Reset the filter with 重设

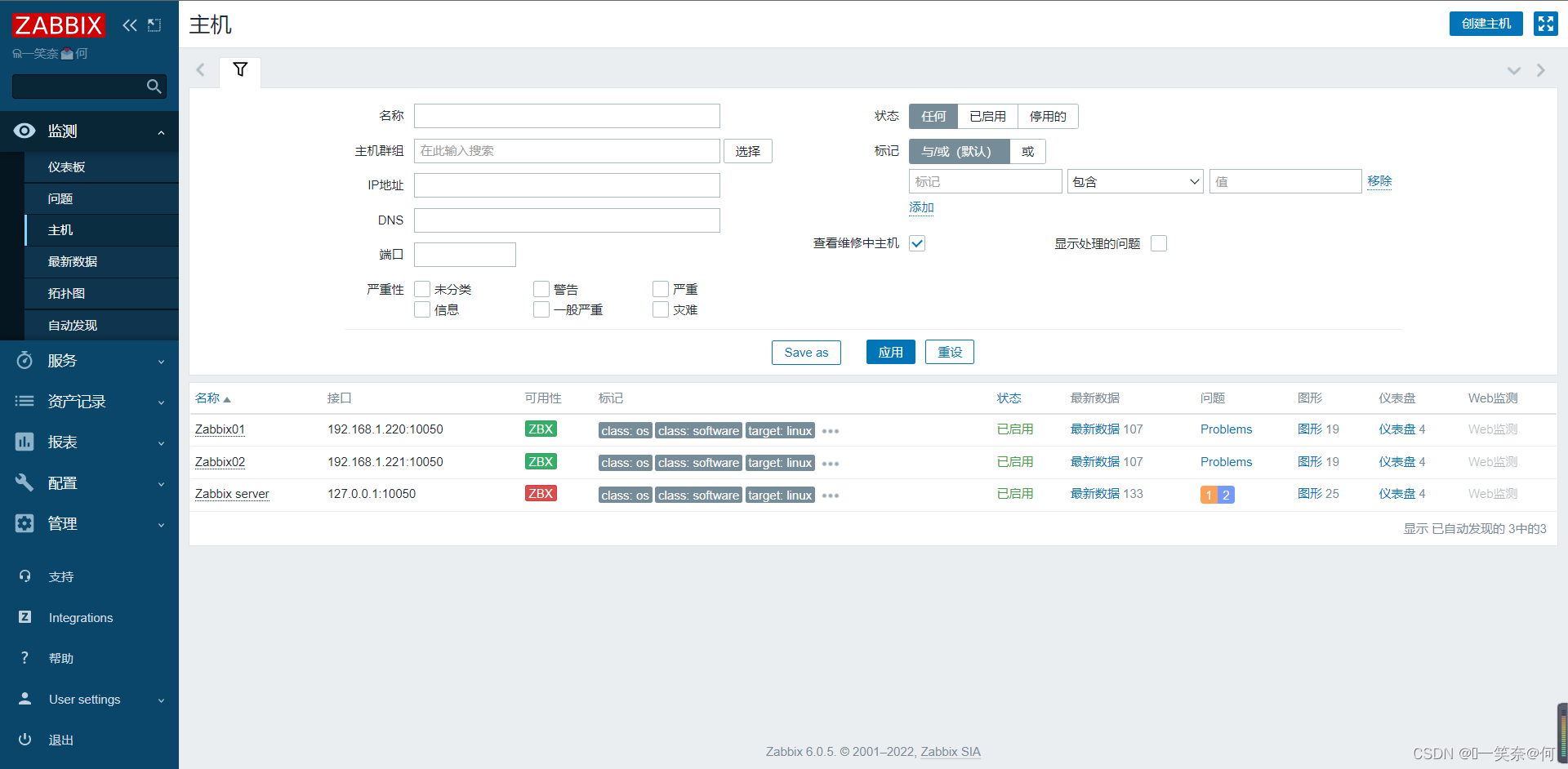[950, 353]
